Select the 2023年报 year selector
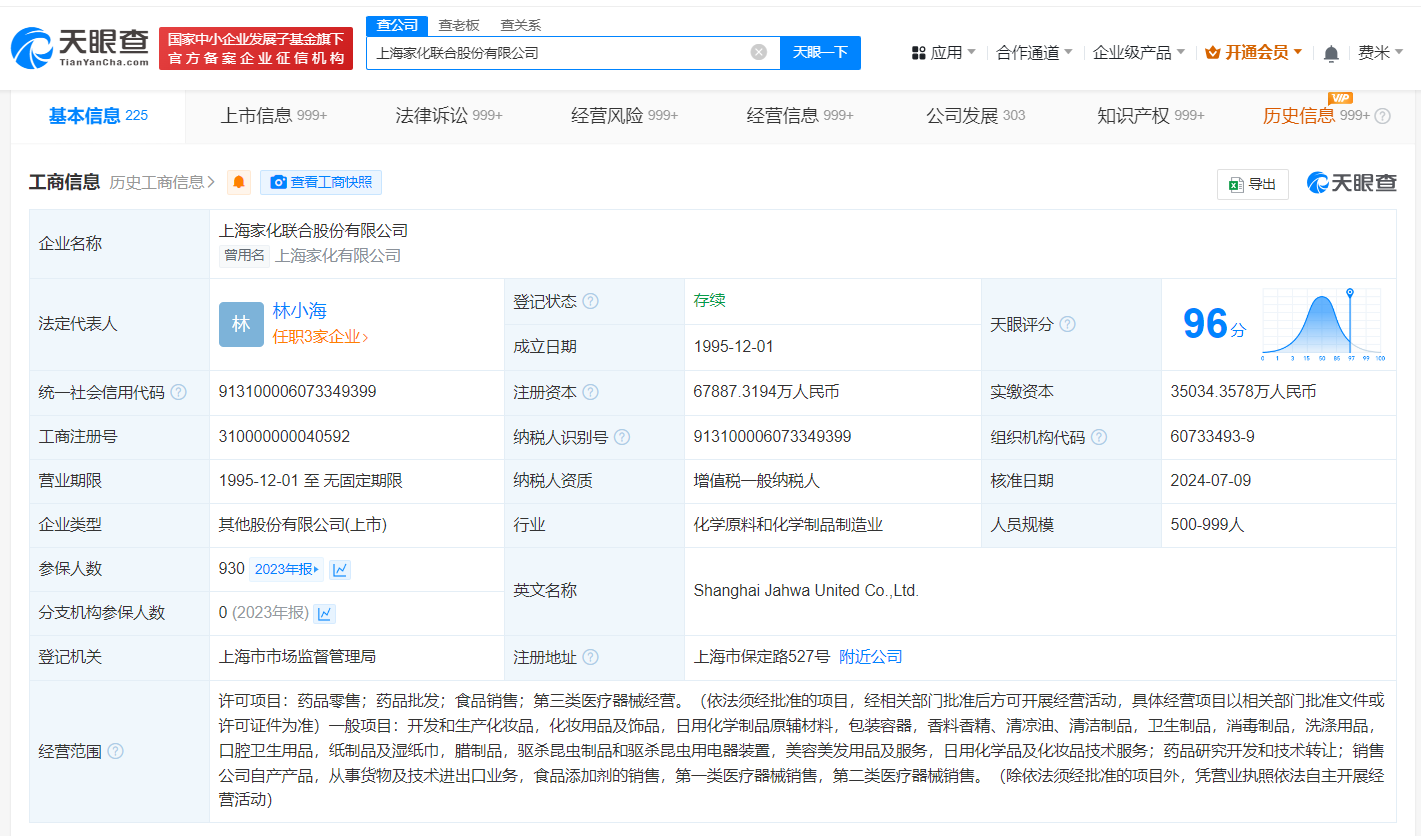This screenshot has width=1421, height=836. coord(286,569)
